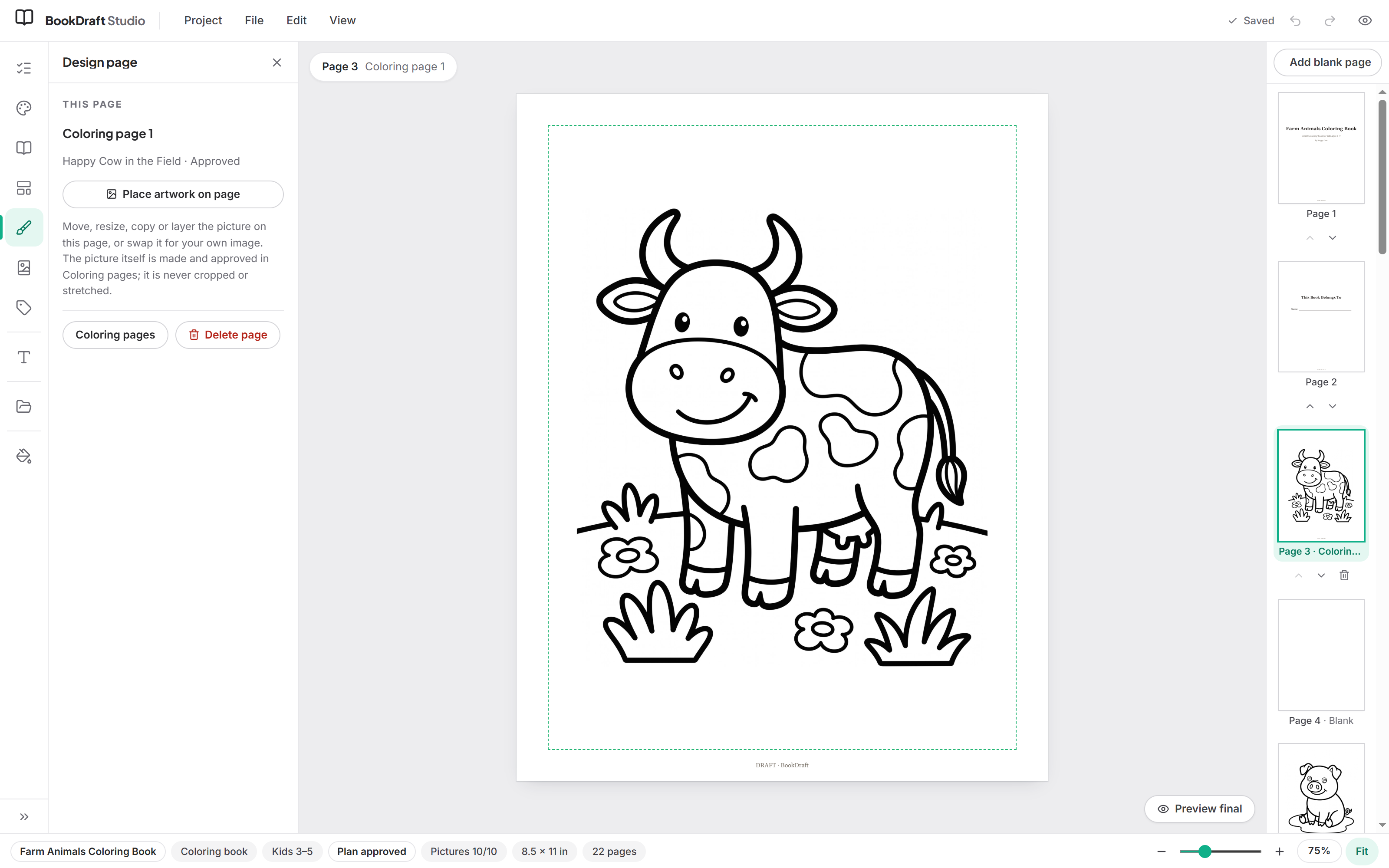1389x868 pixels.
Task: Zoom in with the plus icon
Action: coord(1279,851)
